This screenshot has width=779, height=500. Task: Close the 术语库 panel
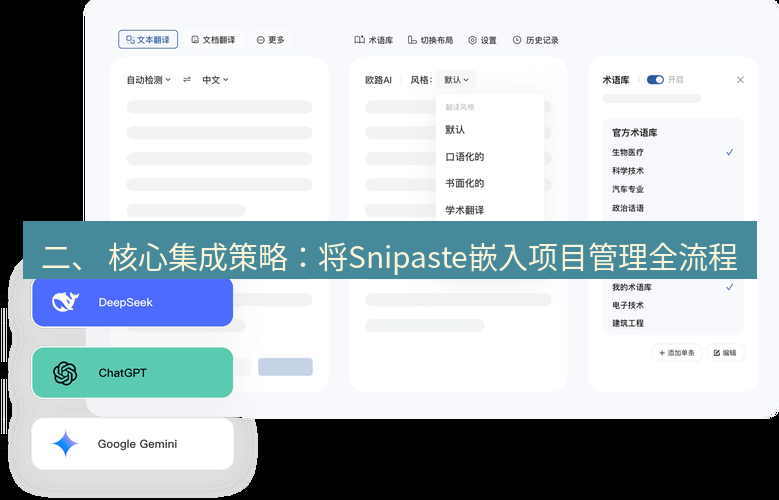pyautogui.click(x=740, y=80)
